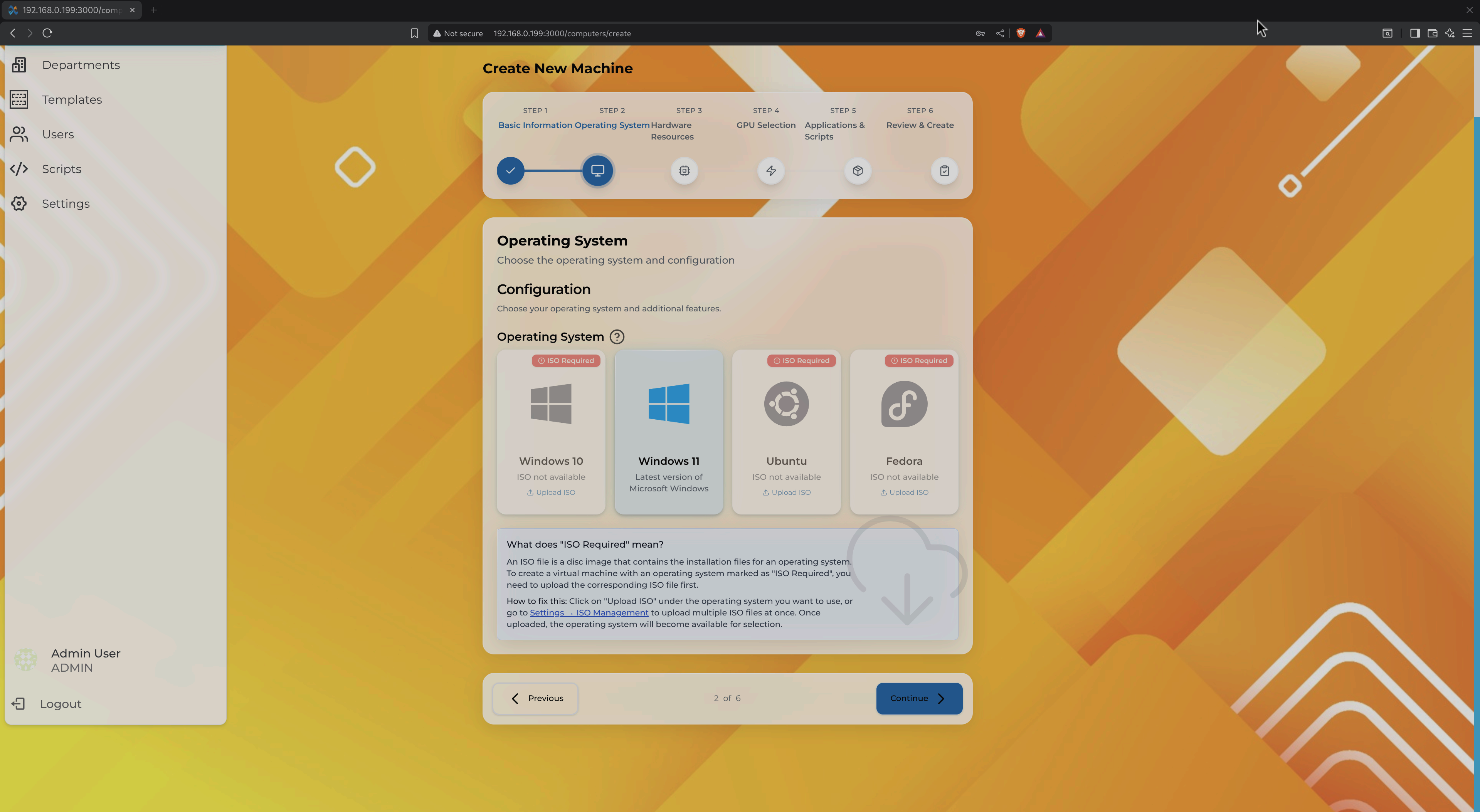Click the Review & Create clipboard icon
The width and height of the screenshot is (1480, 812).
944,171
